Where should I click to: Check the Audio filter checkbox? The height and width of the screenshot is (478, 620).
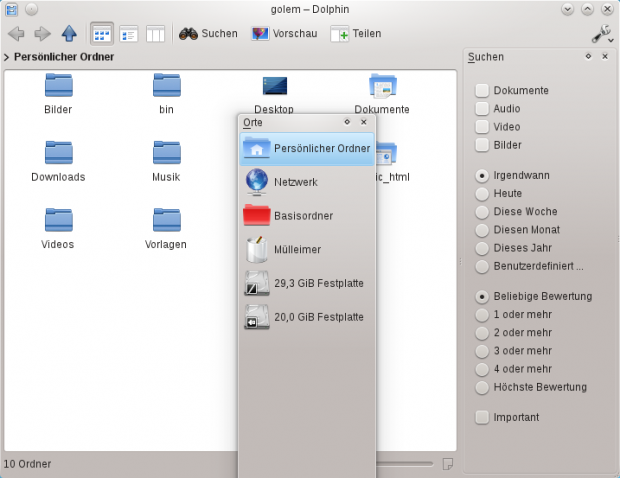point(483,108)
